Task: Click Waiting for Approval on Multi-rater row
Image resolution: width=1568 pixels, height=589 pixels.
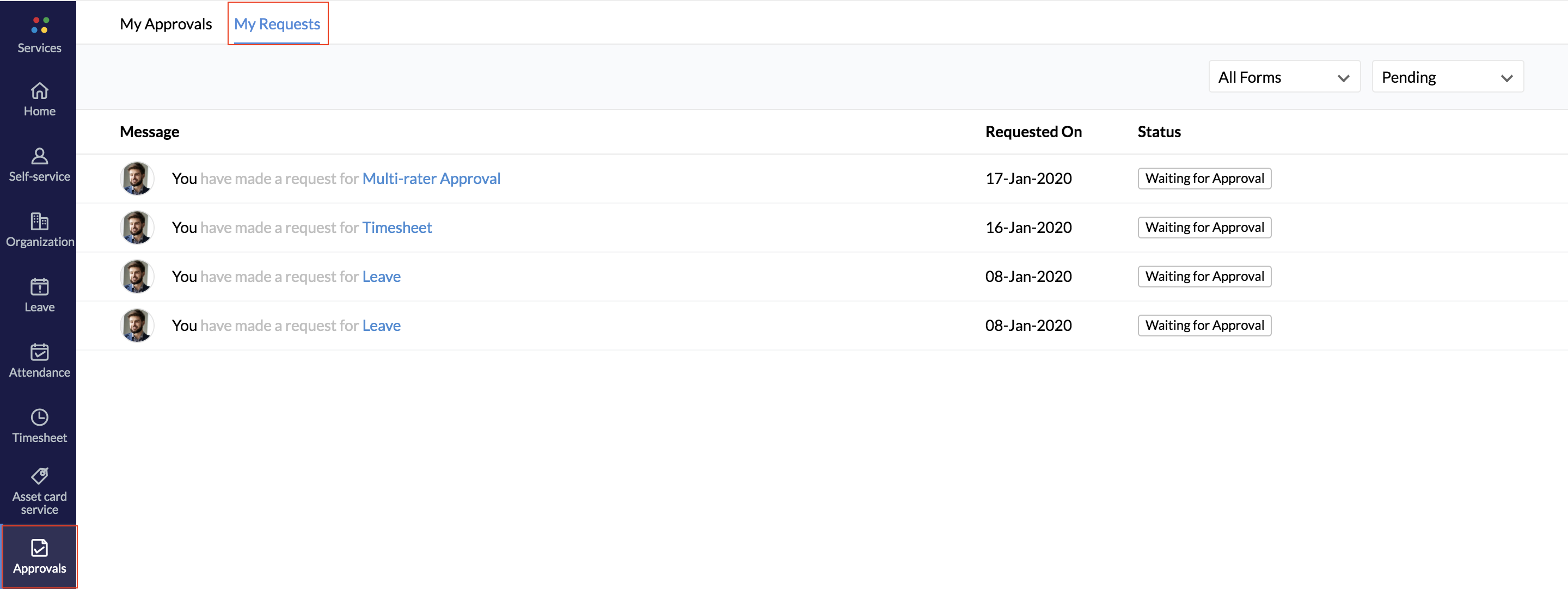Action: point(1204,179)
